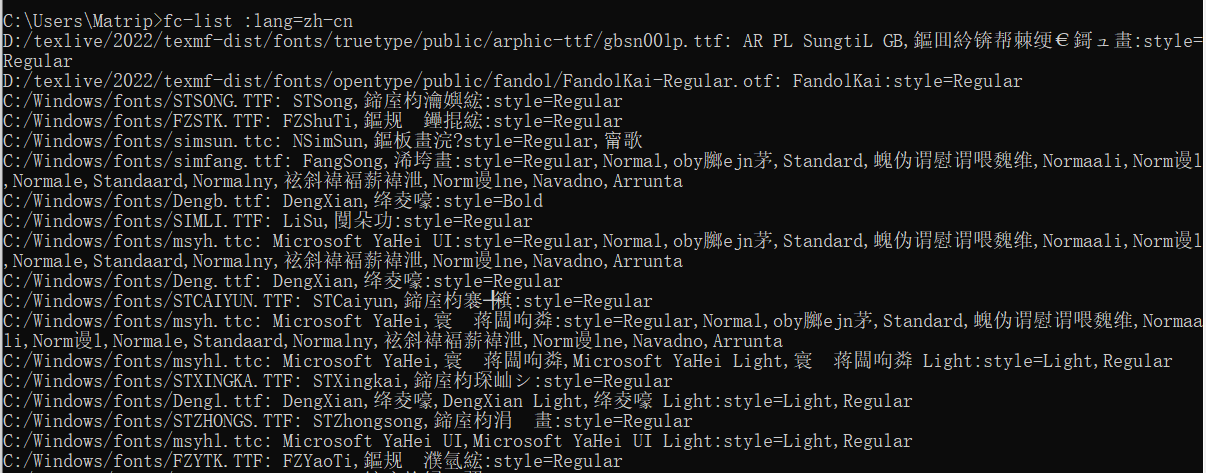Click the fc-list :lang=zh-cn command text
Screen dimensions: 1206x473
click(257, 20)
